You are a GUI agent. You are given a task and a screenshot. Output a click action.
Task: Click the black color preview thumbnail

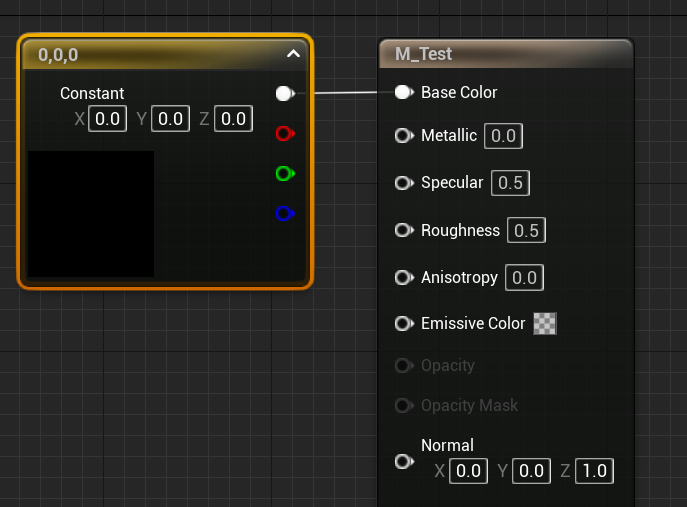coord(91,214)
